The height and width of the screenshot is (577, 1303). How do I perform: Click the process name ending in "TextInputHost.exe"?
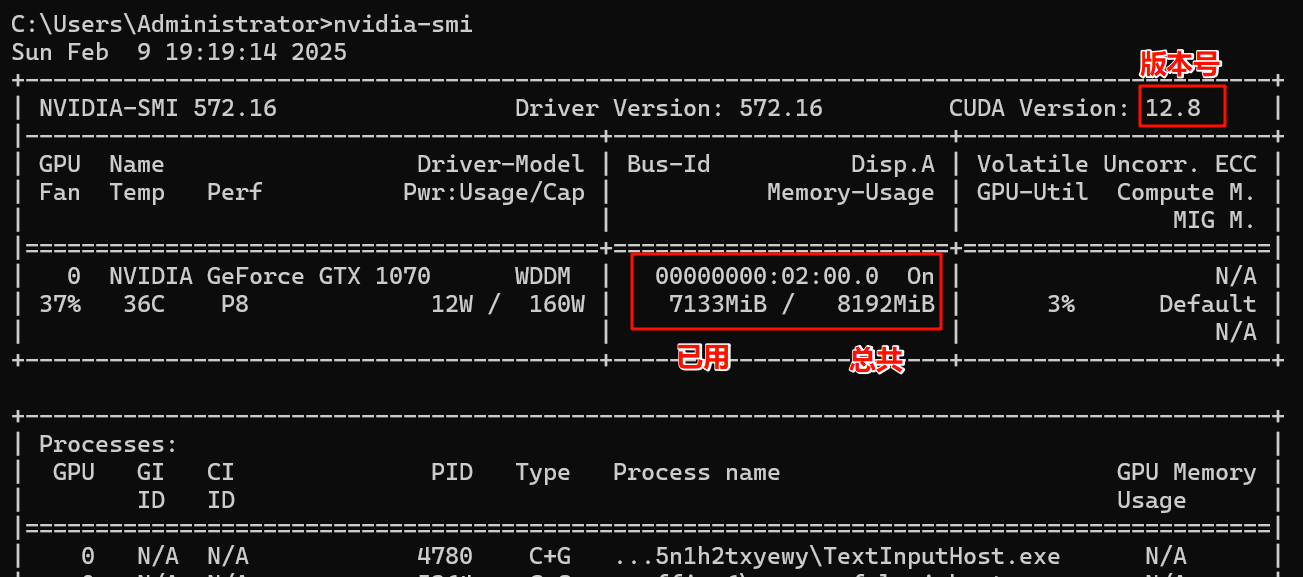[x=836, y=556]
